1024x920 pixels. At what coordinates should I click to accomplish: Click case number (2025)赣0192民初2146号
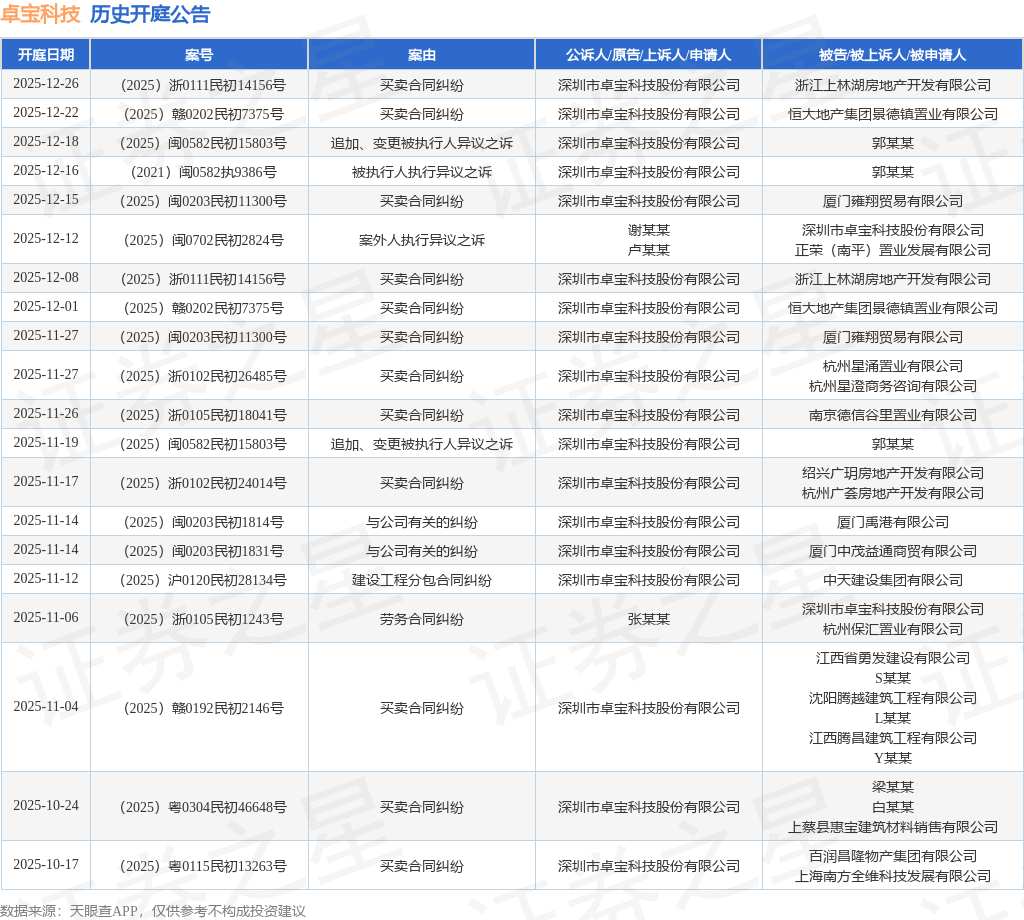(x=204, y=708)
